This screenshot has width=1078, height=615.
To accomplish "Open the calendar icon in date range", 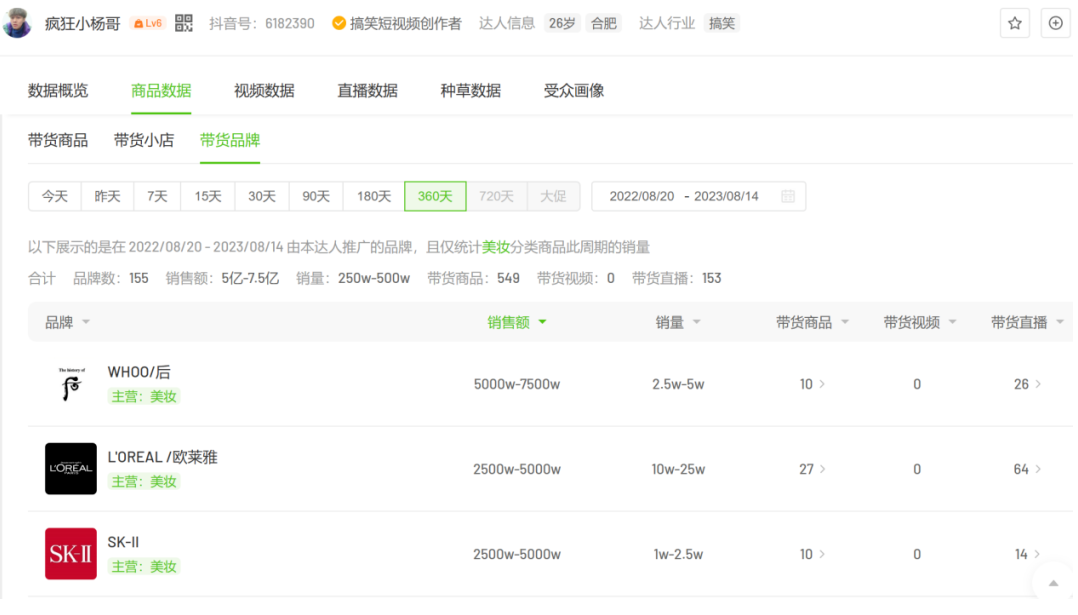I will point(788,197).
